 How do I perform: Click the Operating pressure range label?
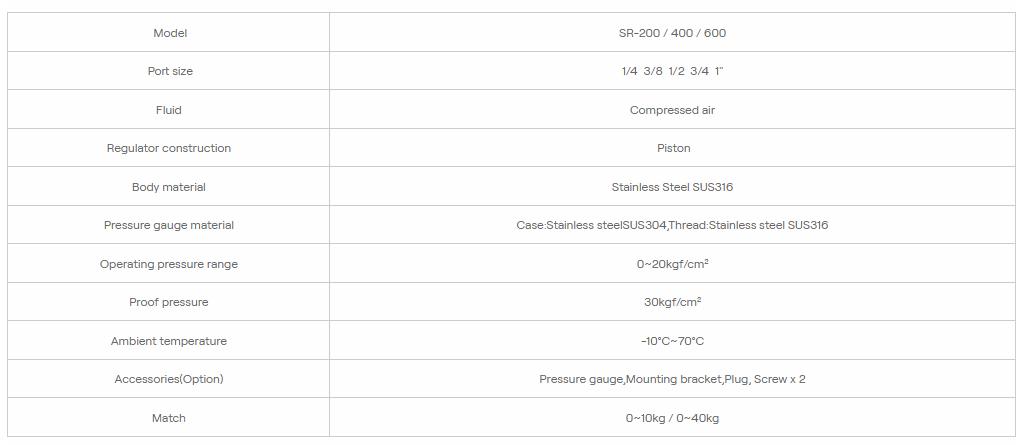pos(169,264)
